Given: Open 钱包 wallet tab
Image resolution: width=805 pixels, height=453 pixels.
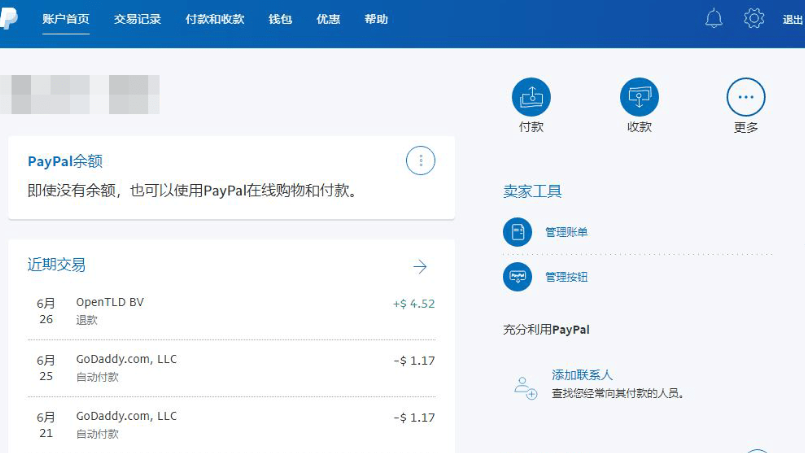Looking at the screenshot, I should point(280,20).
